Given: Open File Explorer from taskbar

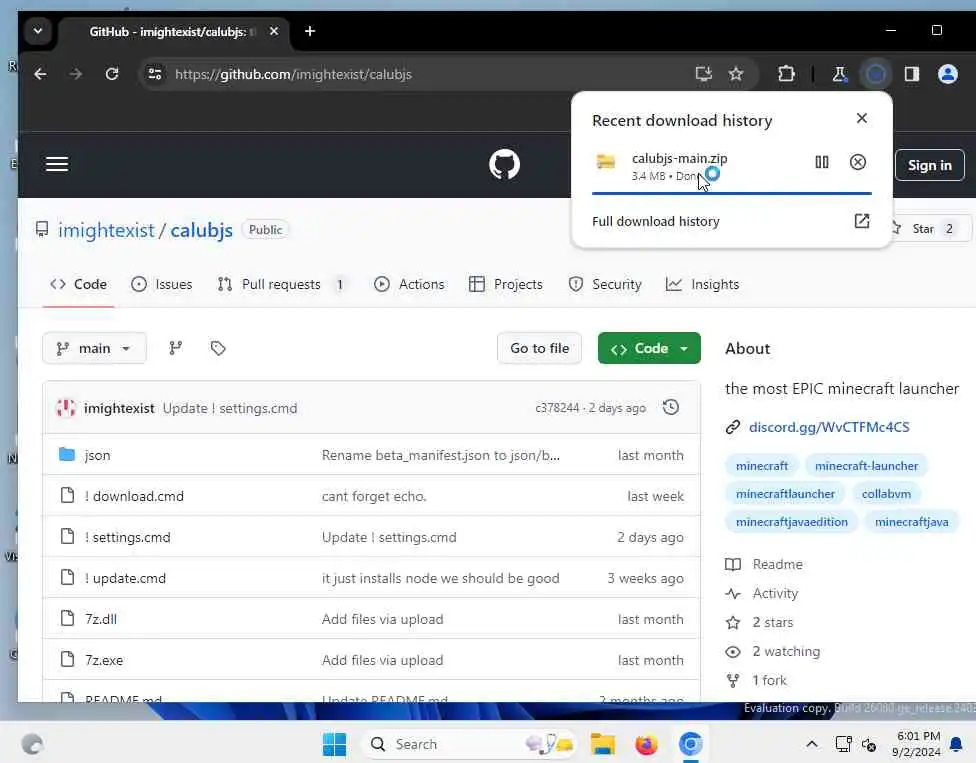Looking at the screenshot, I should pos(603,744).
